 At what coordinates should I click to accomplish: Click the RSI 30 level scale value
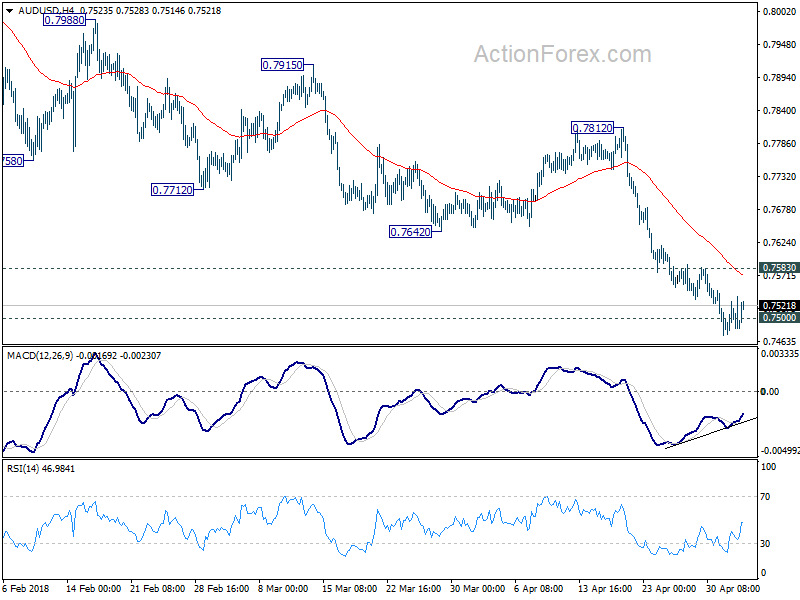click(x=765, y=544)
